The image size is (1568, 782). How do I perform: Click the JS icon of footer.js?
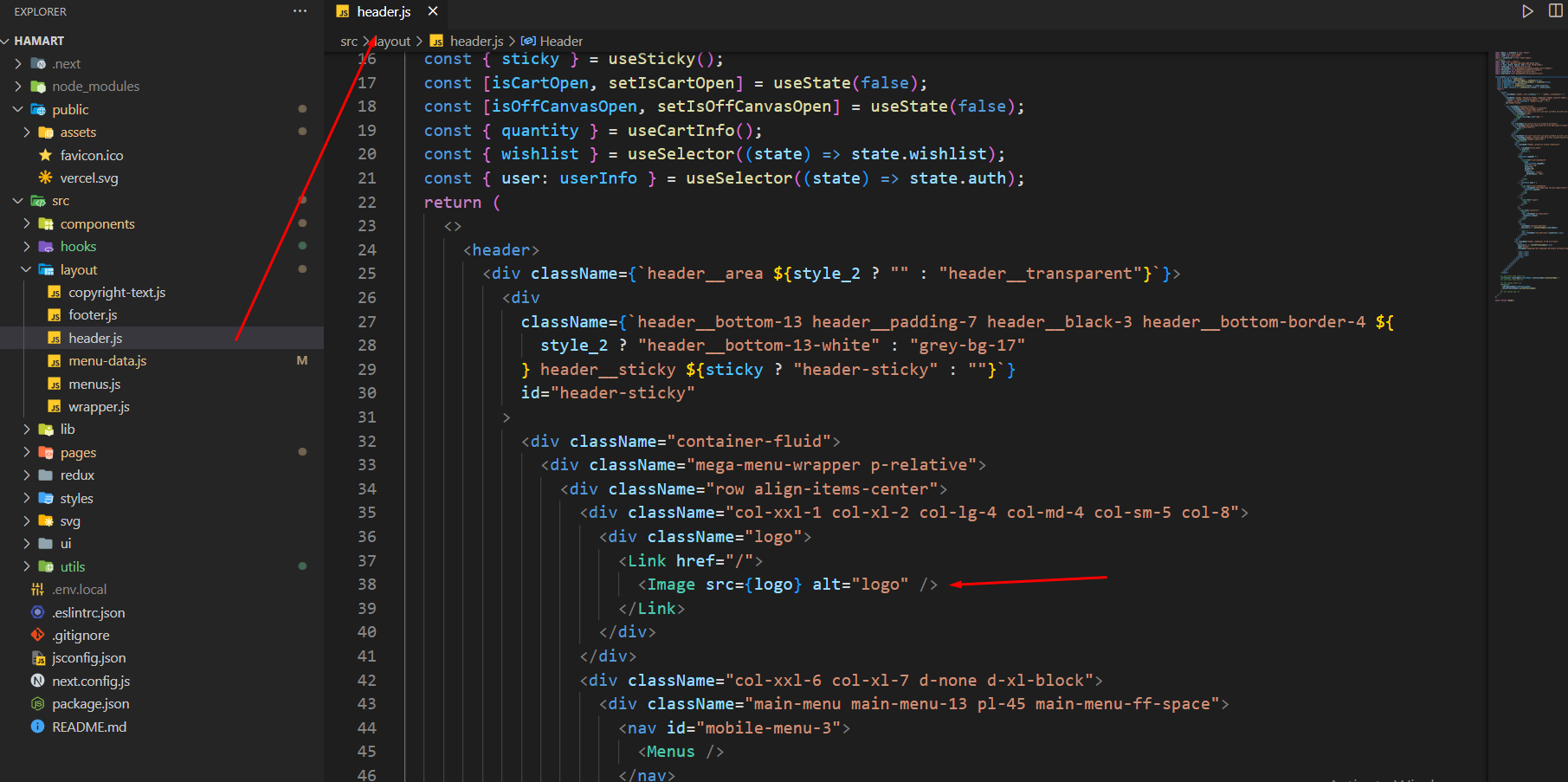(55, 315)
